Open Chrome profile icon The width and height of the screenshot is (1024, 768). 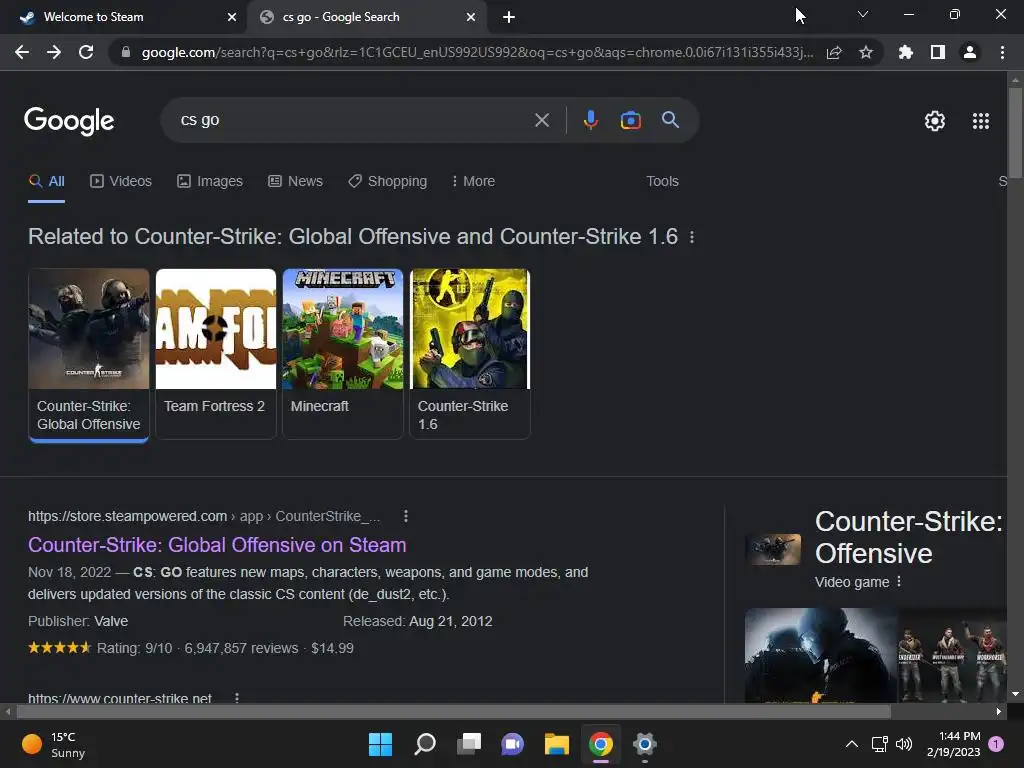(970, 52)
